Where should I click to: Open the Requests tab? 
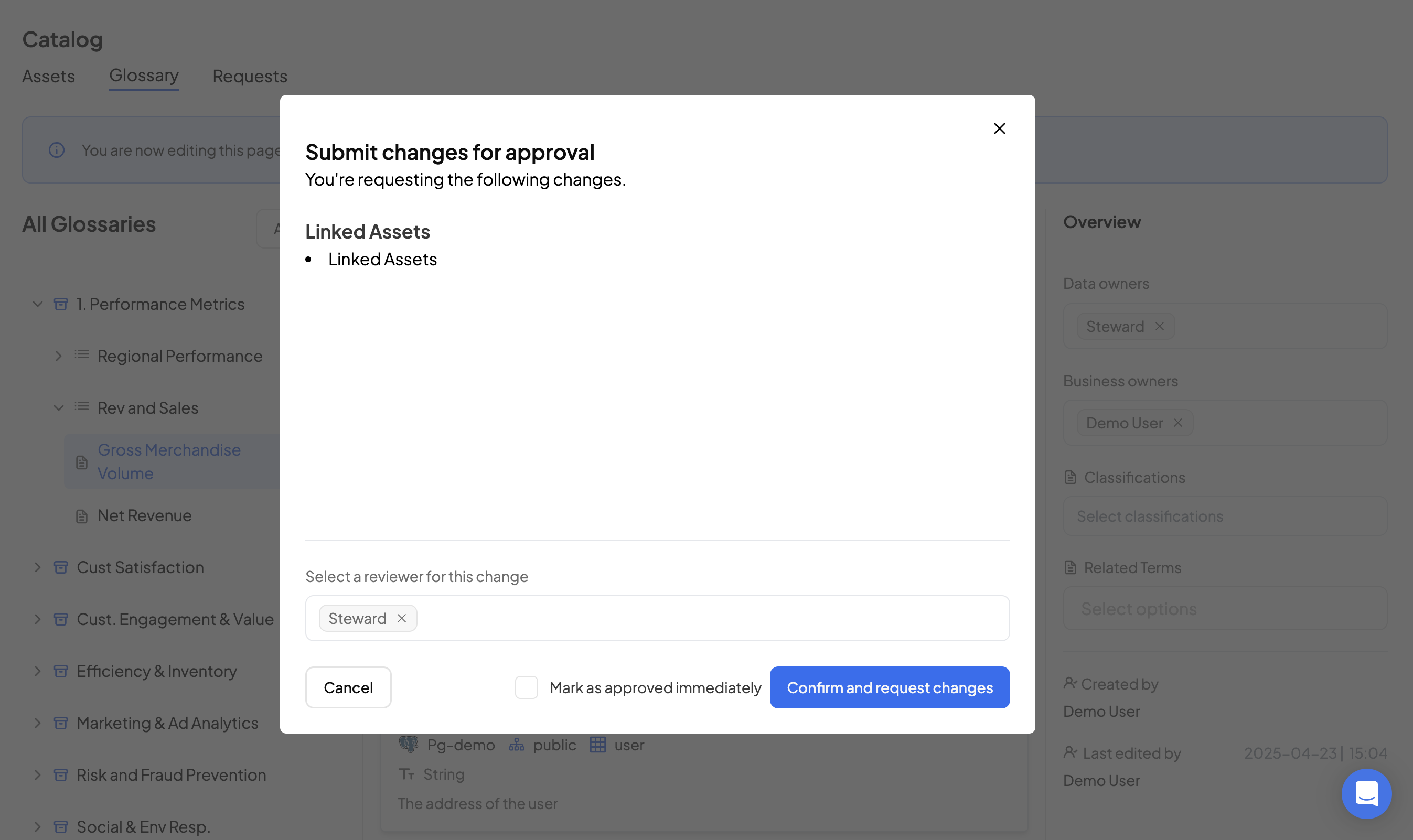pos(250,77)
